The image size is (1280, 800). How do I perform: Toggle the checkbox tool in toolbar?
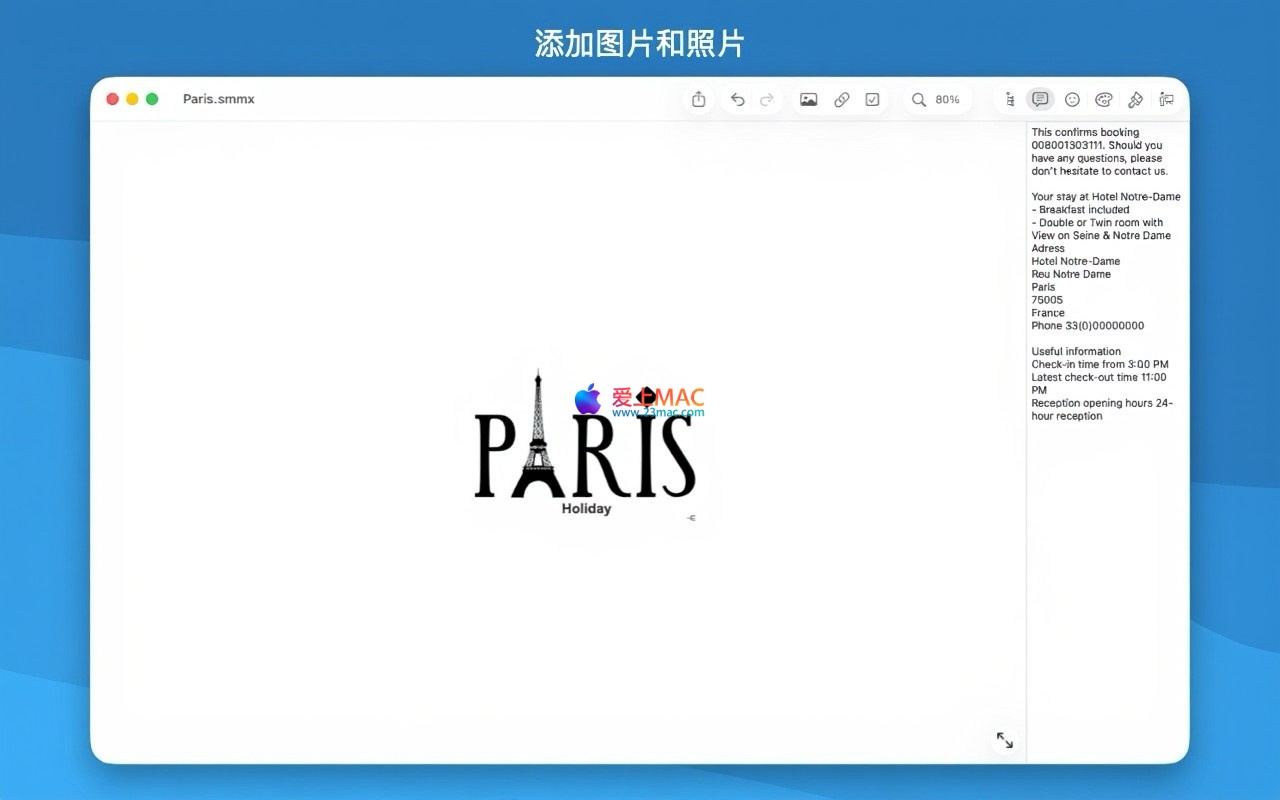(x=872, y=99)
